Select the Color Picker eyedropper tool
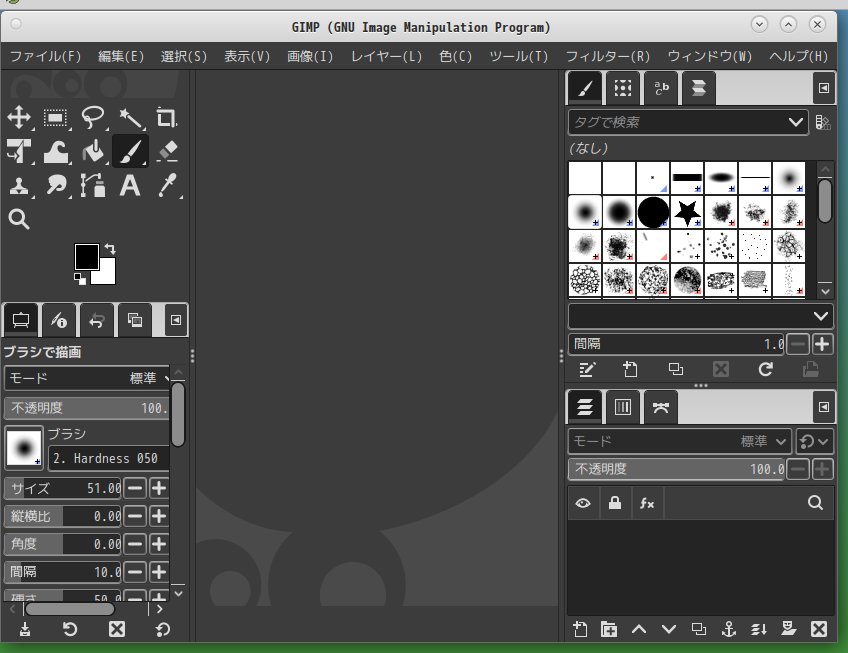Viewport: 848px width, 653px height. click(x=166, y=186)
